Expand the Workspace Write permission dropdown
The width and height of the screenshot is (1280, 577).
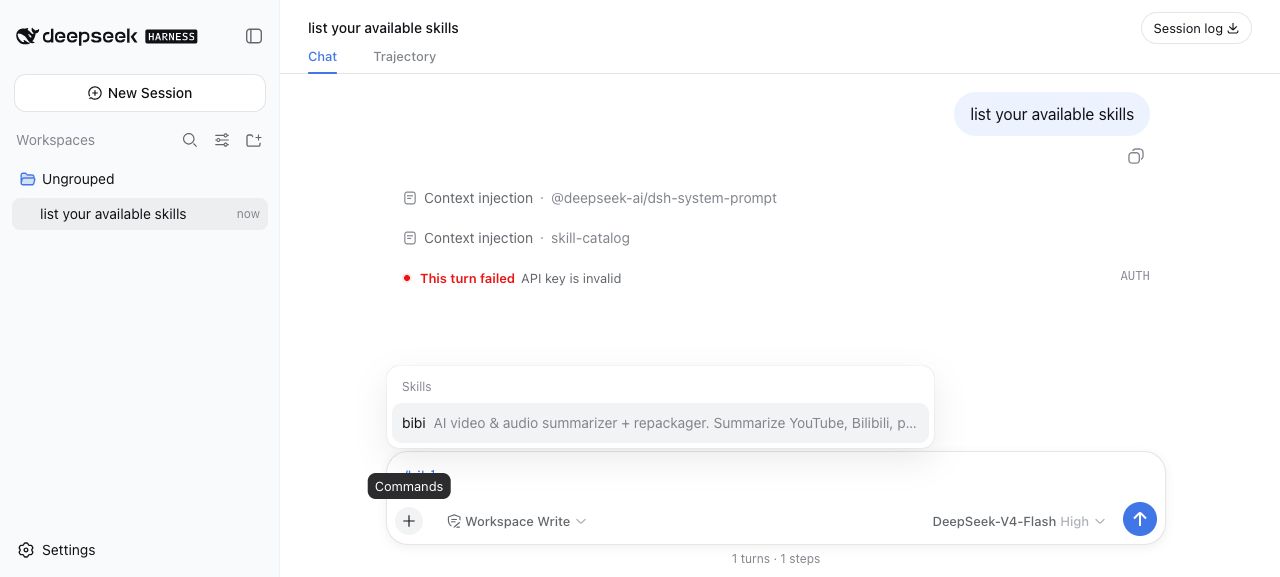pyautogui.click(x=517, y=521)
